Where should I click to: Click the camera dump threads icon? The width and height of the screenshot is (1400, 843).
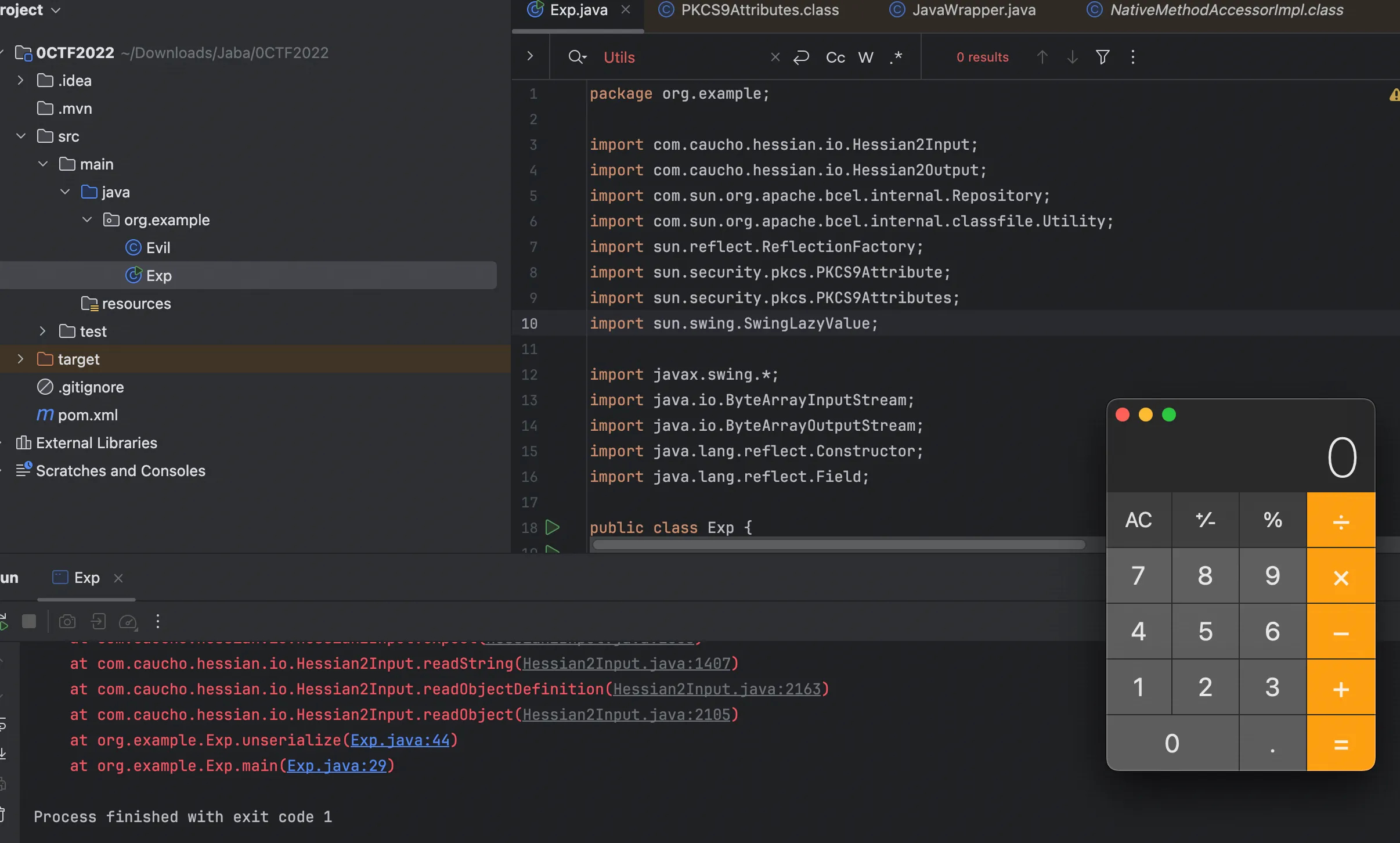(x=67, y=622)
